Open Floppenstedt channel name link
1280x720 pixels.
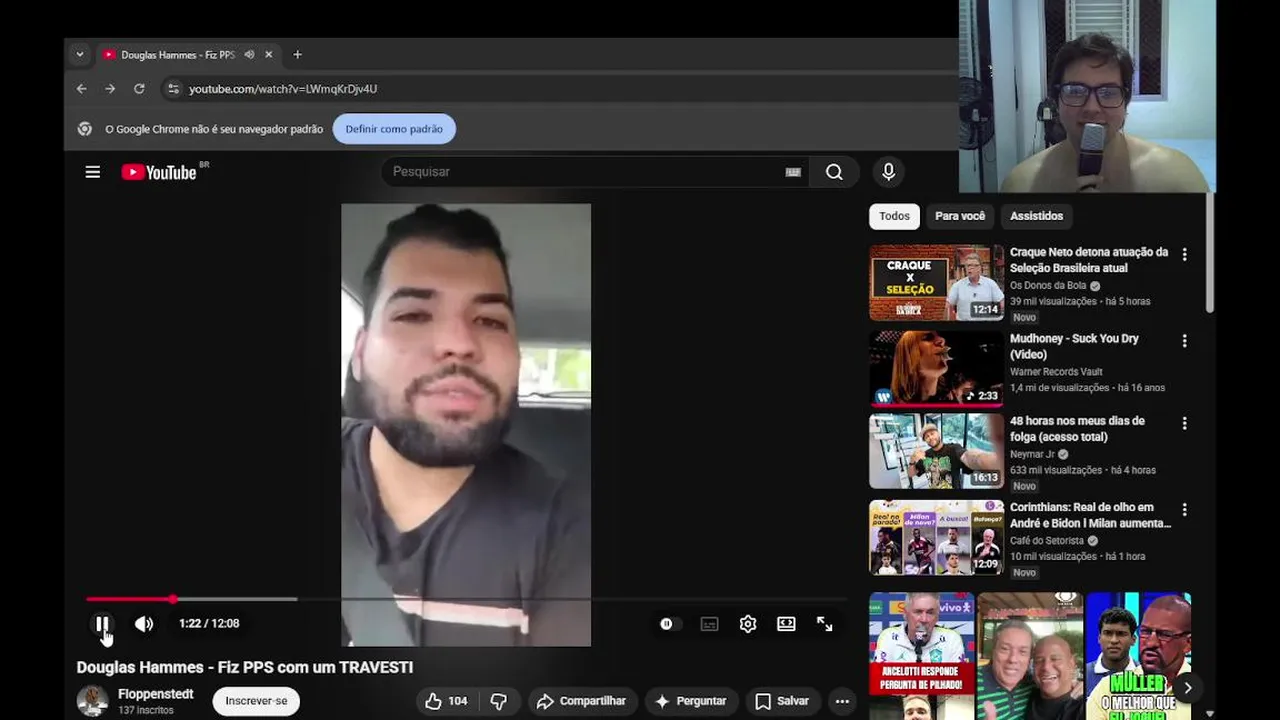156,694
